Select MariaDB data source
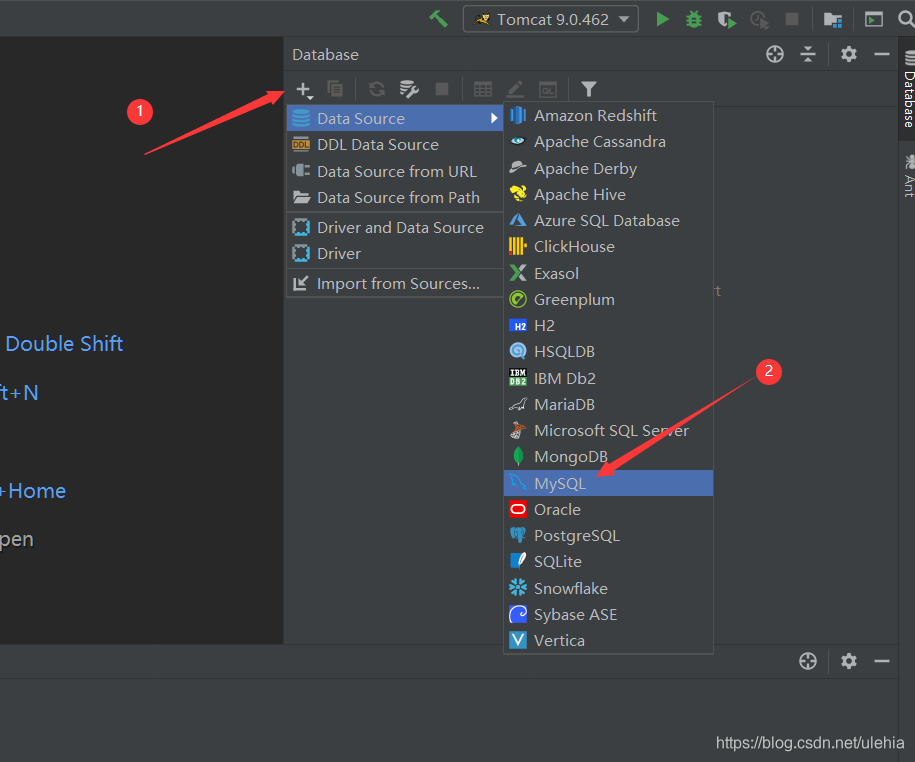The height and width of the screenshot is (762, 915). [609, 404]
